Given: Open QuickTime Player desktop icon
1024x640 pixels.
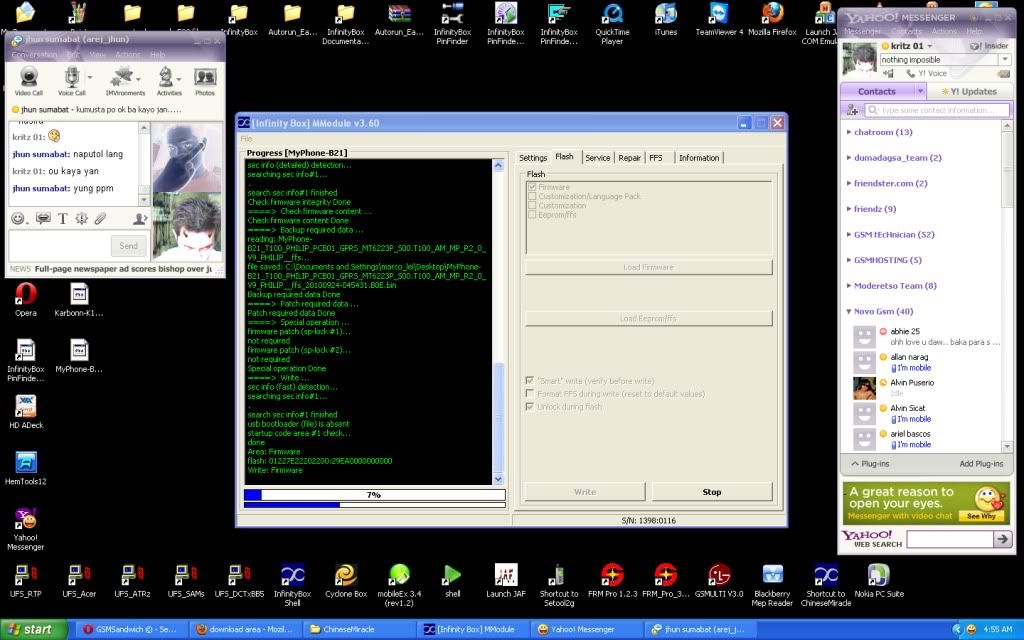Looking at the screenshot, I should [x=612, y=24].
